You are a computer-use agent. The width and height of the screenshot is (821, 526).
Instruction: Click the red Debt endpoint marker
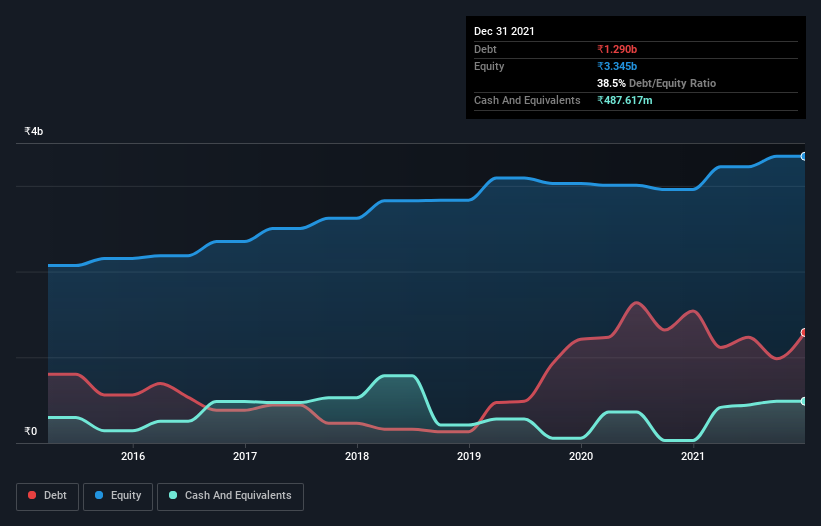(x=804, y=332)
